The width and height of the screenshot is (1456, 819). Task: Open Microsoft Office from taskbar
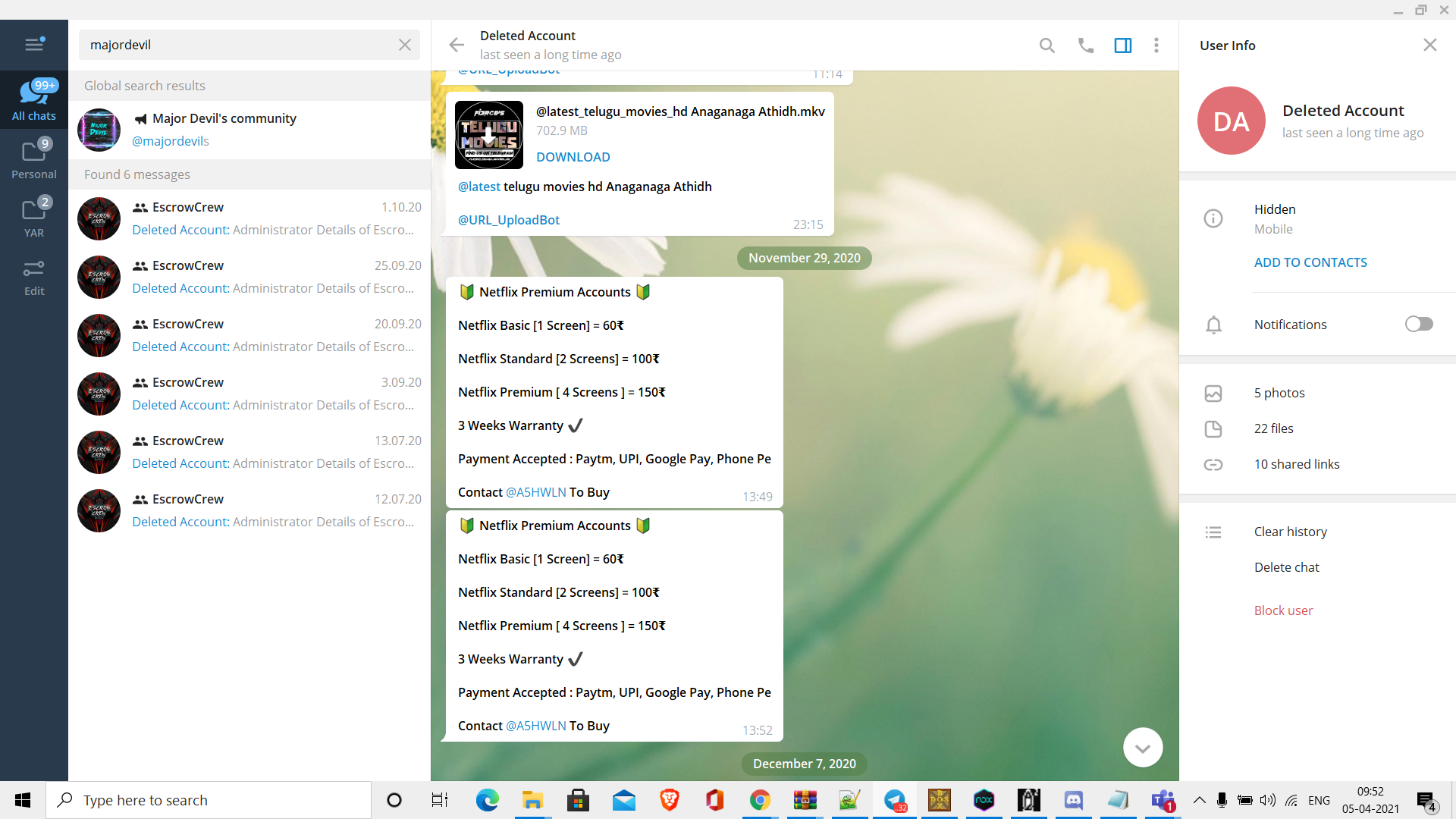(x=714, y=800)
